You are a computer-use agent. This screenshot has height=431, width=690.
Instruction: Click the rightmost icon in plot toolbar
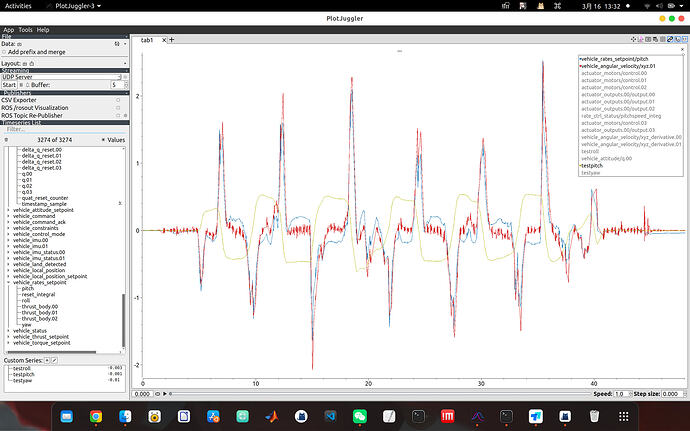tap(685, 40)
